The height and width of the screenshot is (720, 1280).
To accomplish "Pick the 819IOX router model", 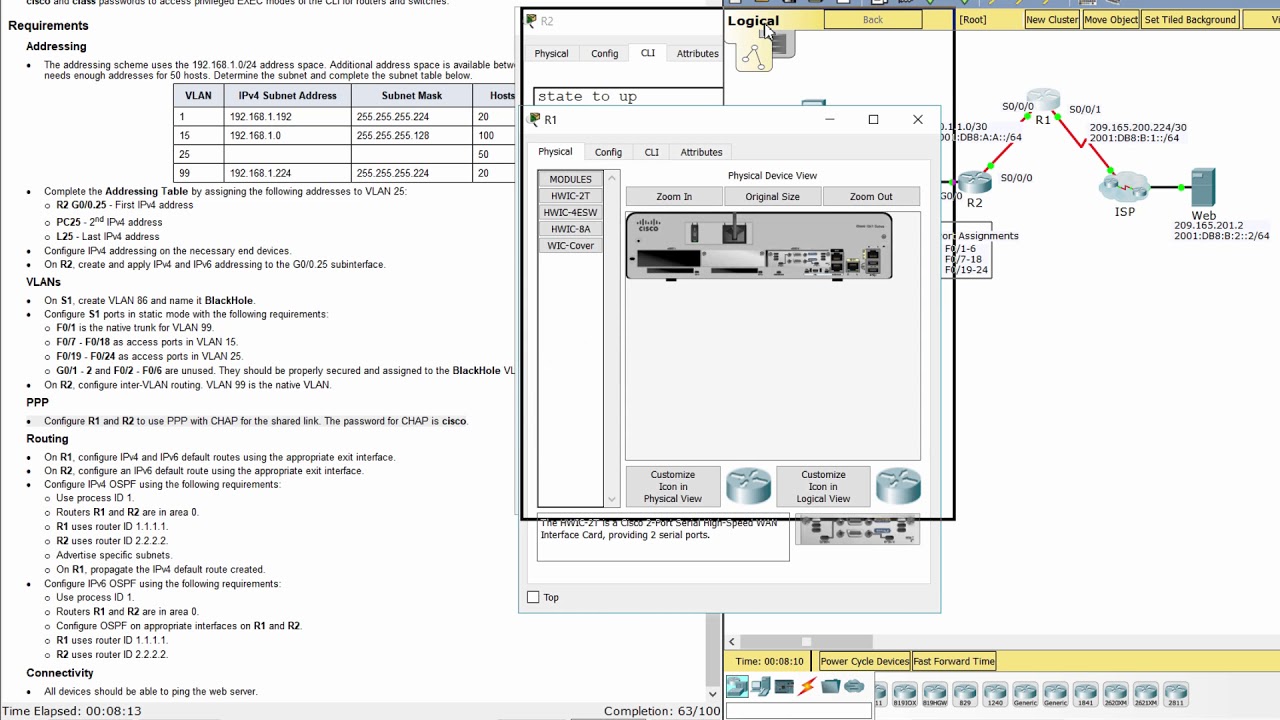I will [905, 694].
